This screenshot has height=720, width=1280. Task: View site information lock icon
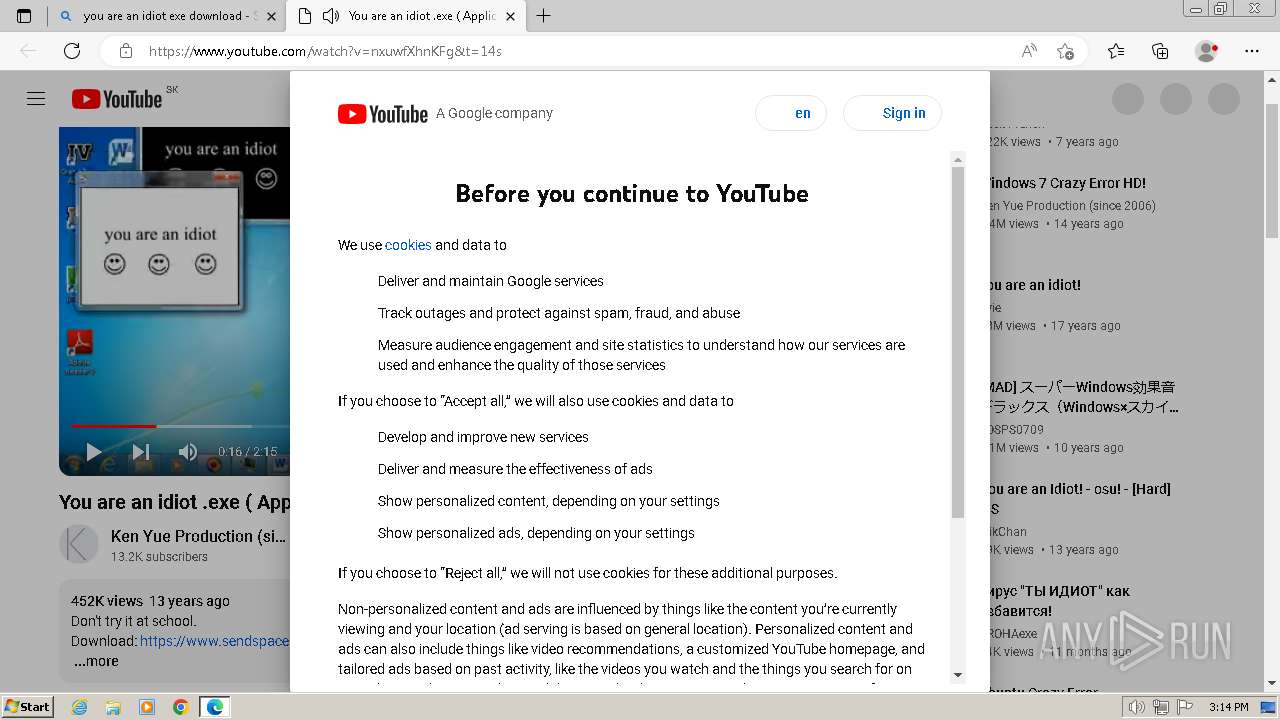tap(126, 51)
